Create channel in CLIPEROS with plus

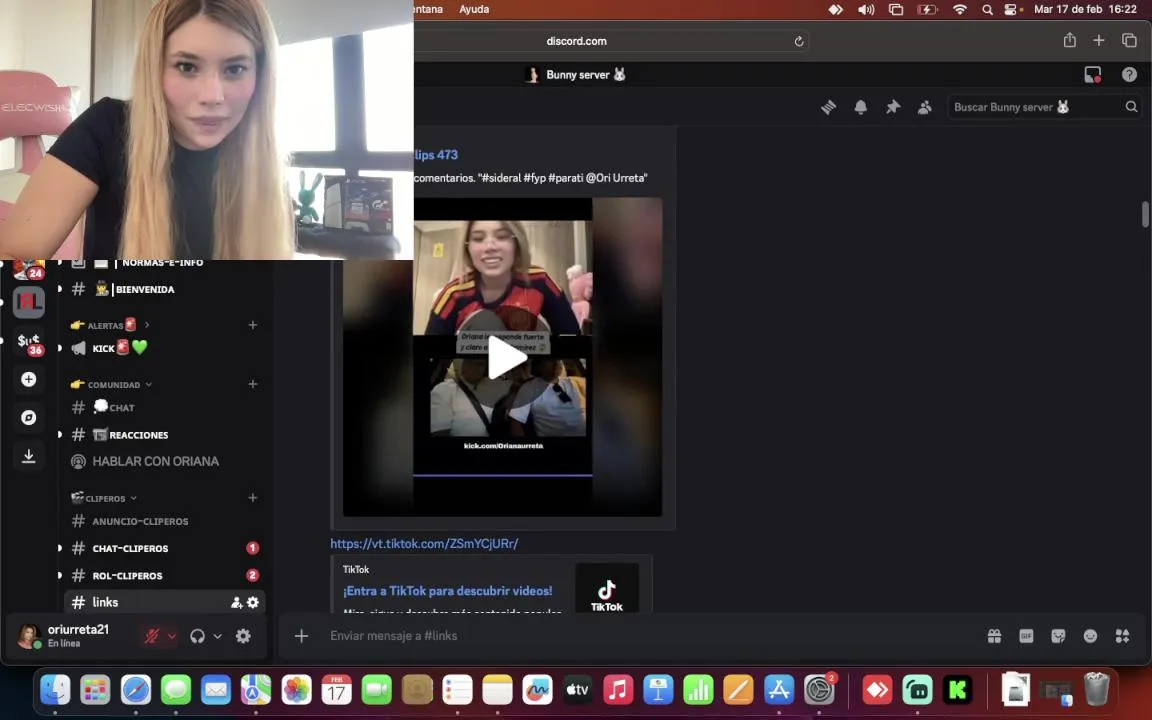coord(253,498)
